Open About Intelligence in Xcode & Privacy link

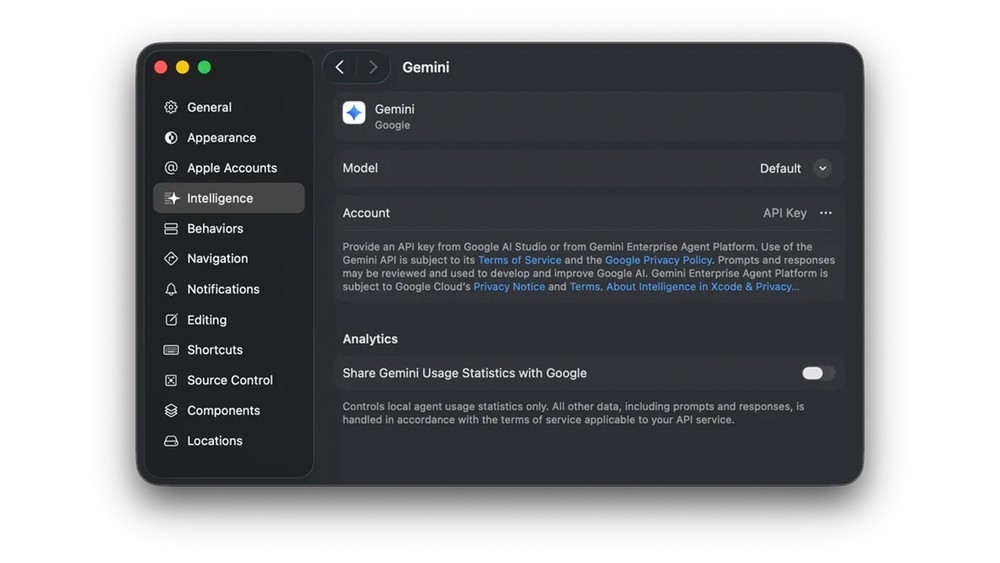tap(703, 286)
